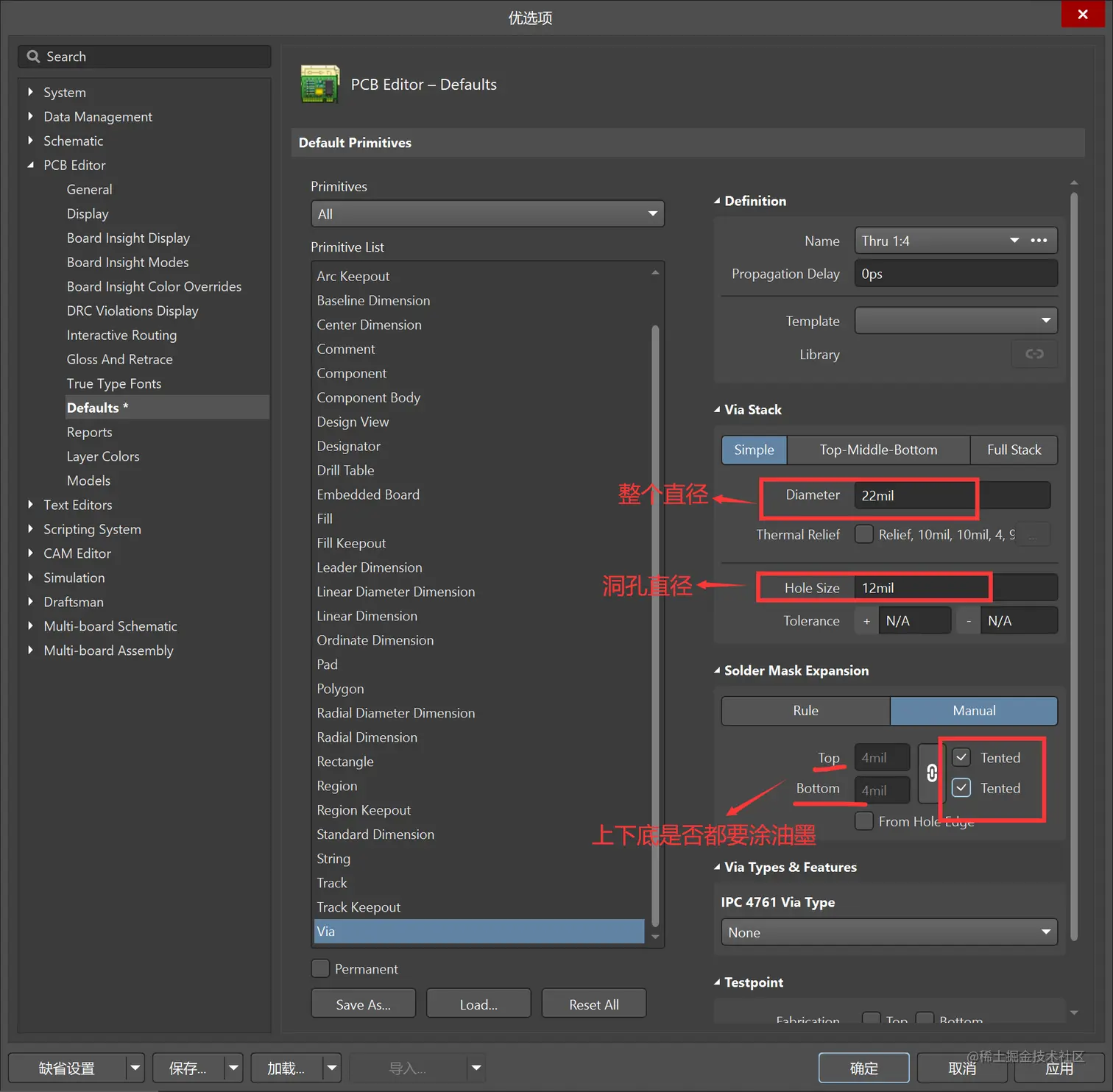1113x1092 pixels.
Task: Click the 确定 confirm button
Action: [x=863, y=1068]
